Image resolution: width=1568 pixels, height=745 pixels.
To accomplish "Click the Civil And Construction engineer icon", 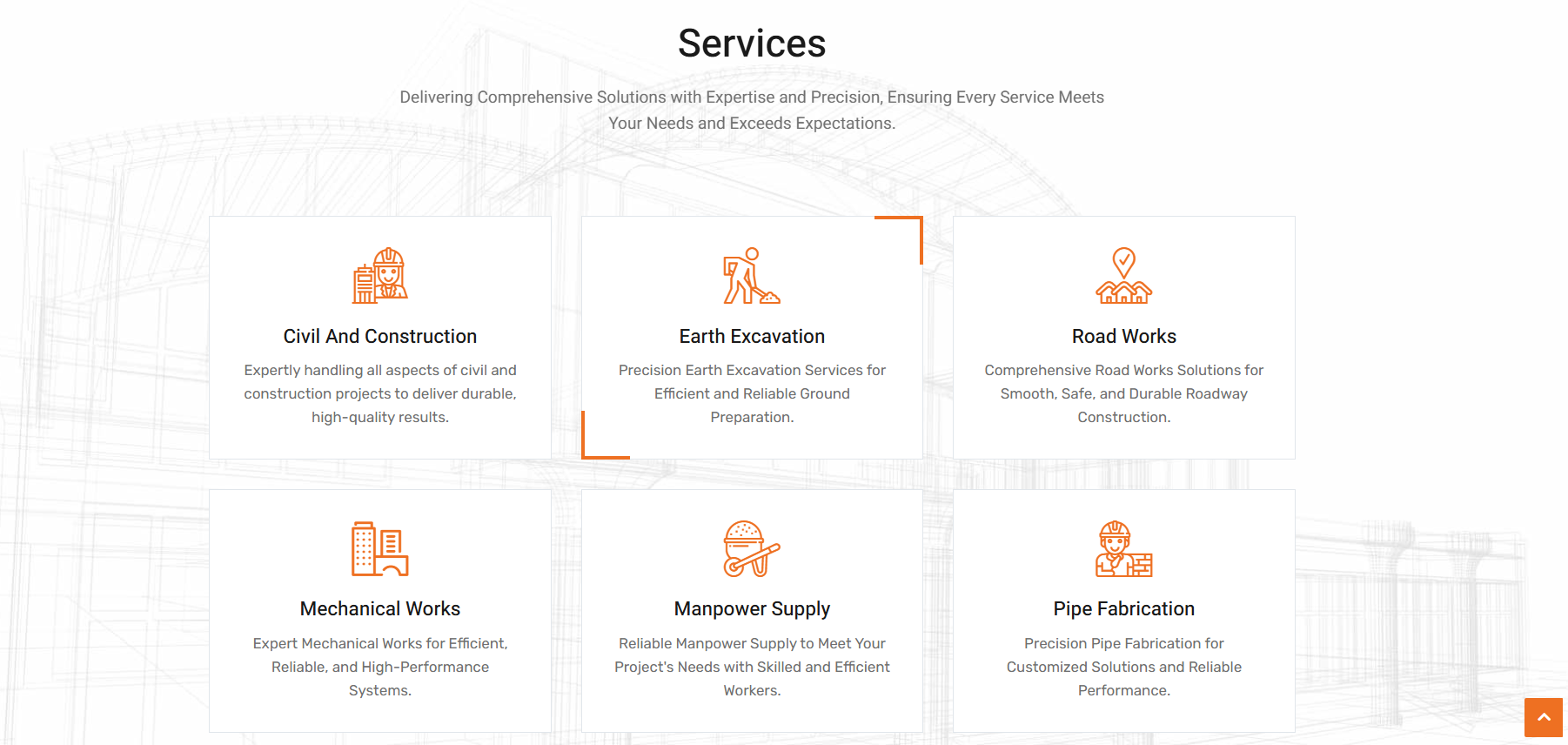I will [380, 275].
